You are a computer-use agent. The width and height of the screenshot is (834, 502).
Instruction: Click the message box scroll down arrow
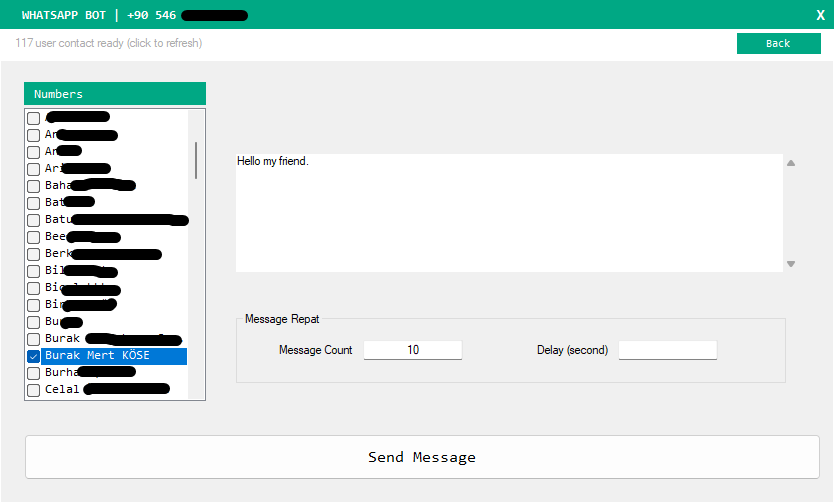(x=791, y=264)
